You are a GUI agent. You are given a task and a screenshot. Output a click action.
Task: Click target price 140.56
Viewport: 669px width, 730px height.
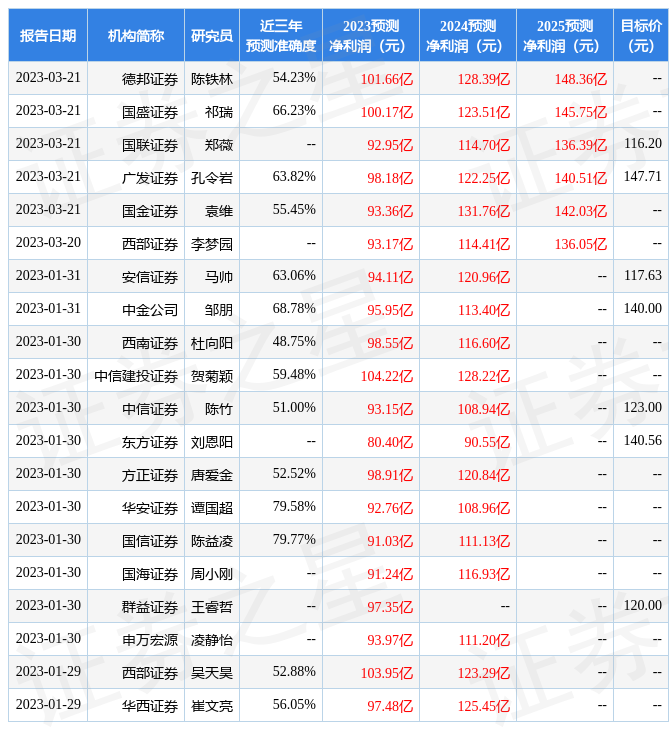click(x=642, y=441)
